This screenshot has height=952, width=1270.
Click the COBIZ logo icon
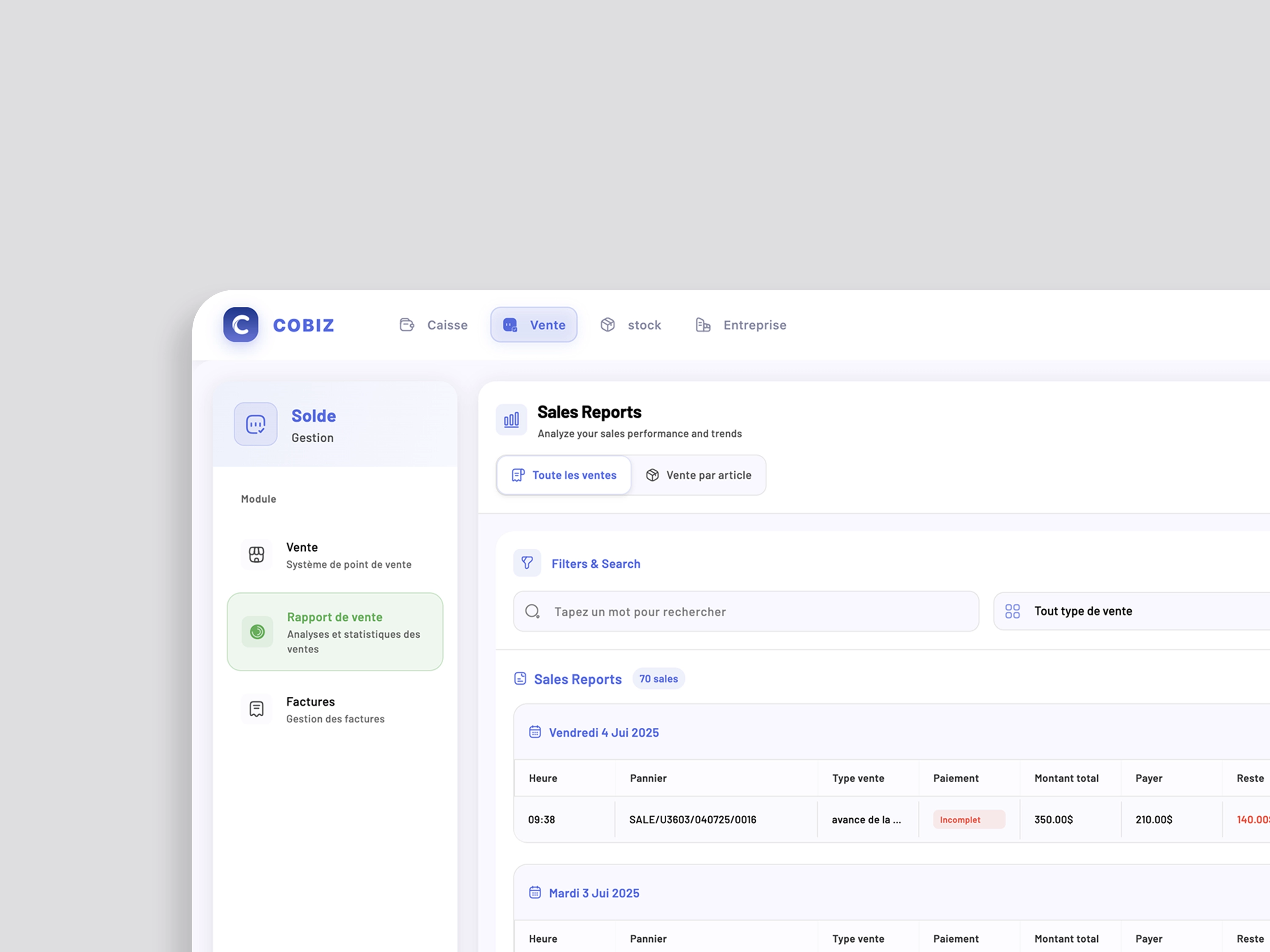point(240,325)
